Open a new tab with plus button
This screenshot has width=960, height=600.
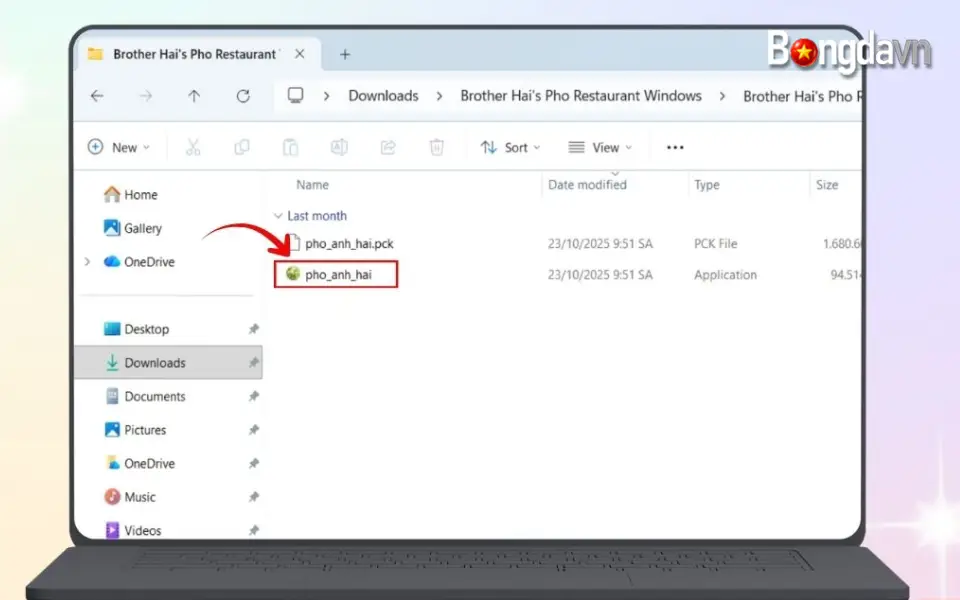click(x=345, y=54)
